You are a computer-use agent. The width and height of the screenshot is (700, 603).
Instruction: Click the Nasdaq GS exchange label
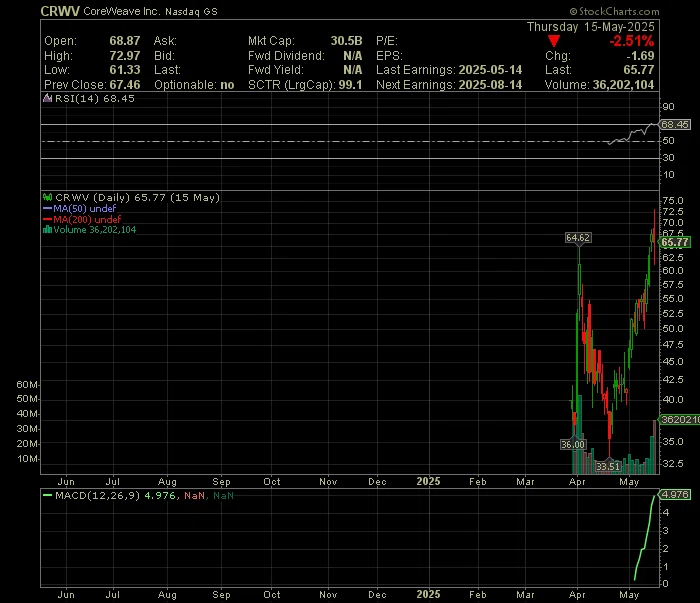[191, 12]
